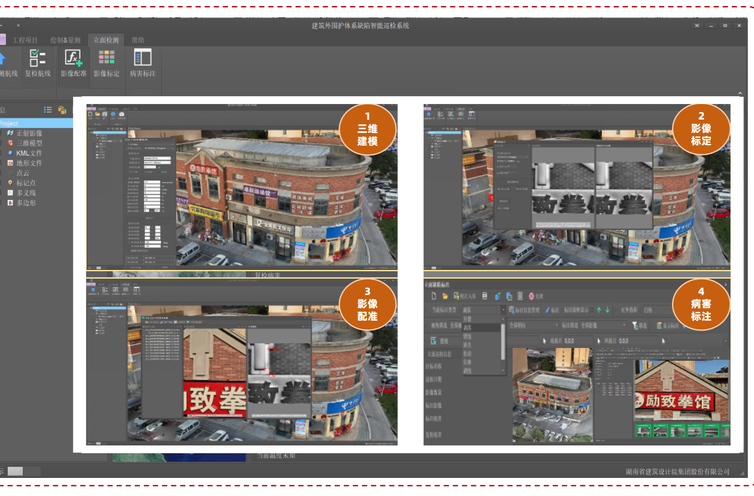Click the funnel 筛选 filter icon
Image resolution: width=754 pixels, height=496 pixels.
pos(639,326)
